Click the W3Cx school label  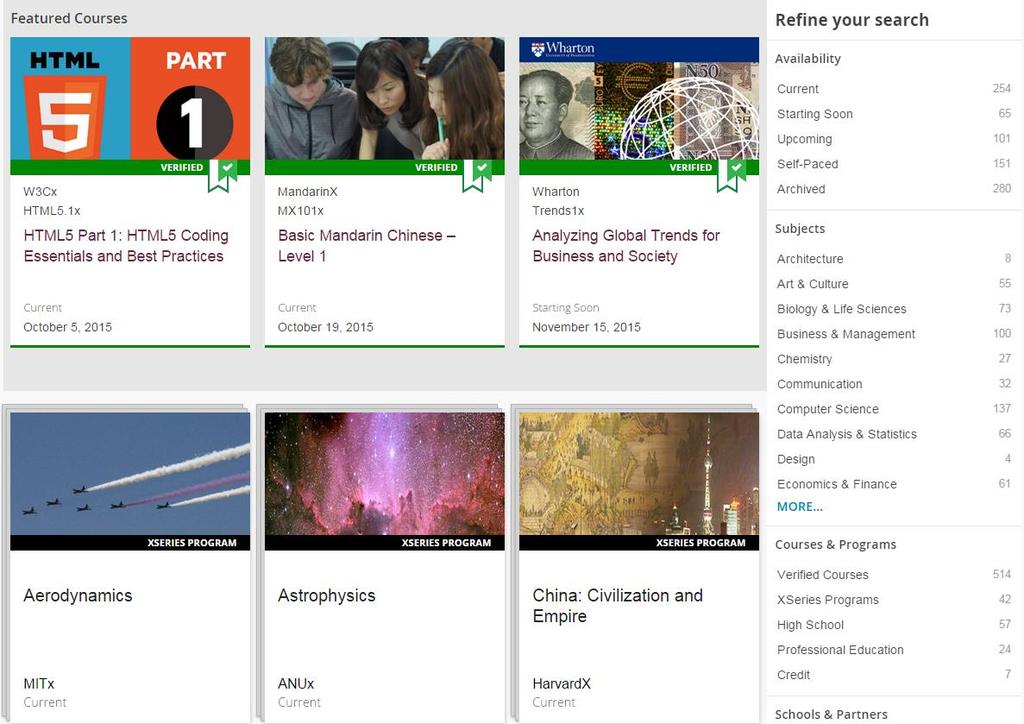click(40, 191)
